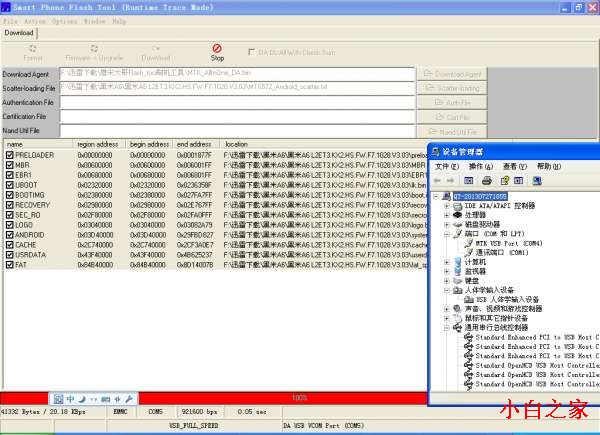The height and width of the screenshot is (435, 600).
Task: Click the 'end address' column header
Action: tap(196, 144)
